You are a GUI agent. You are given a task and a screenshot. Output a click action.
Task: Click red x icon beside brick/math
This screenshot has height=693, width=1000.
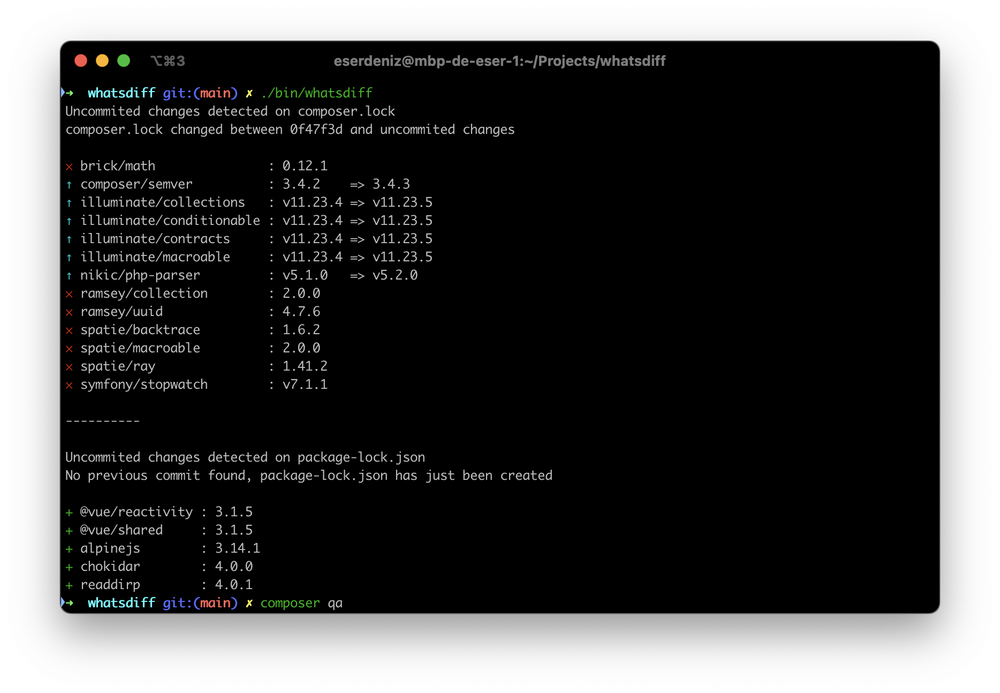(x=70, y=167)
